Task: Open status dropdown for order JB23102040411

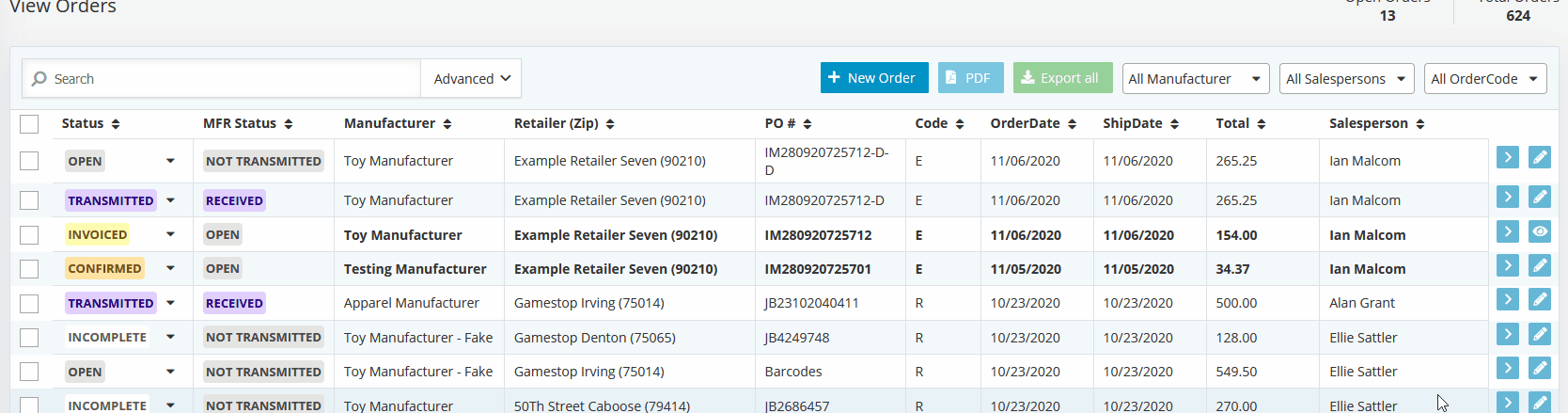Action: (170, 303)
